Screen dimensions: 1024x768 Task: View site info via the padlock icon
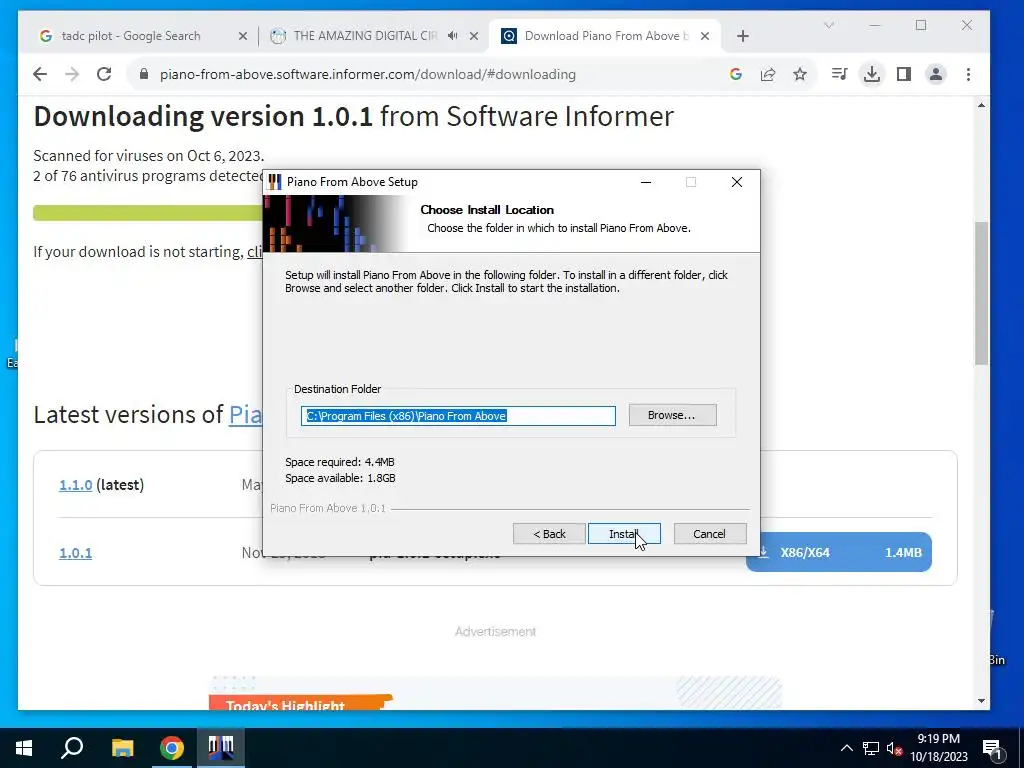(x=144, y=74)
